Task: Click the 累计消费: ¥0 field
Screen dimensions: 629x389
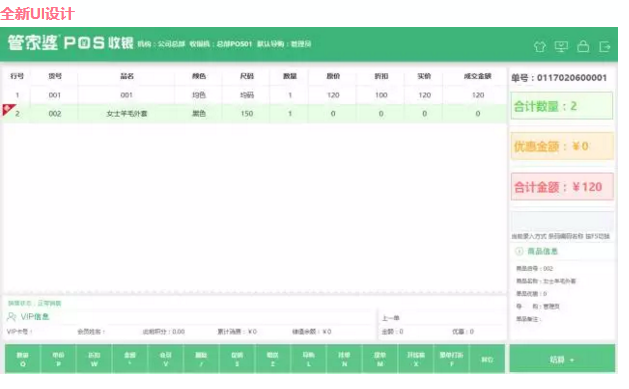Action: 237,332
